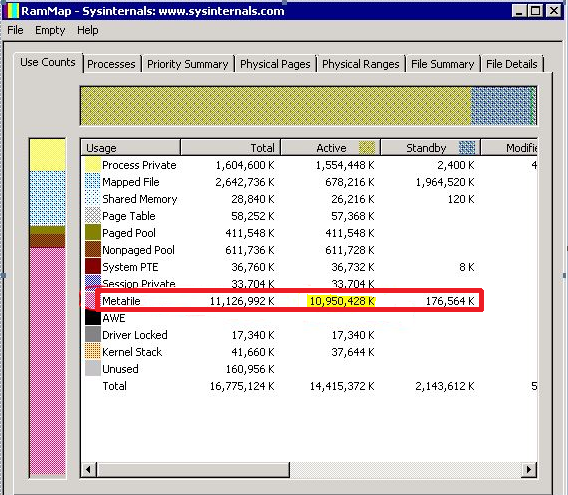Click the Kernel Stack orange swatch
This screenshot has width=568, height=495.
(93, 352)
